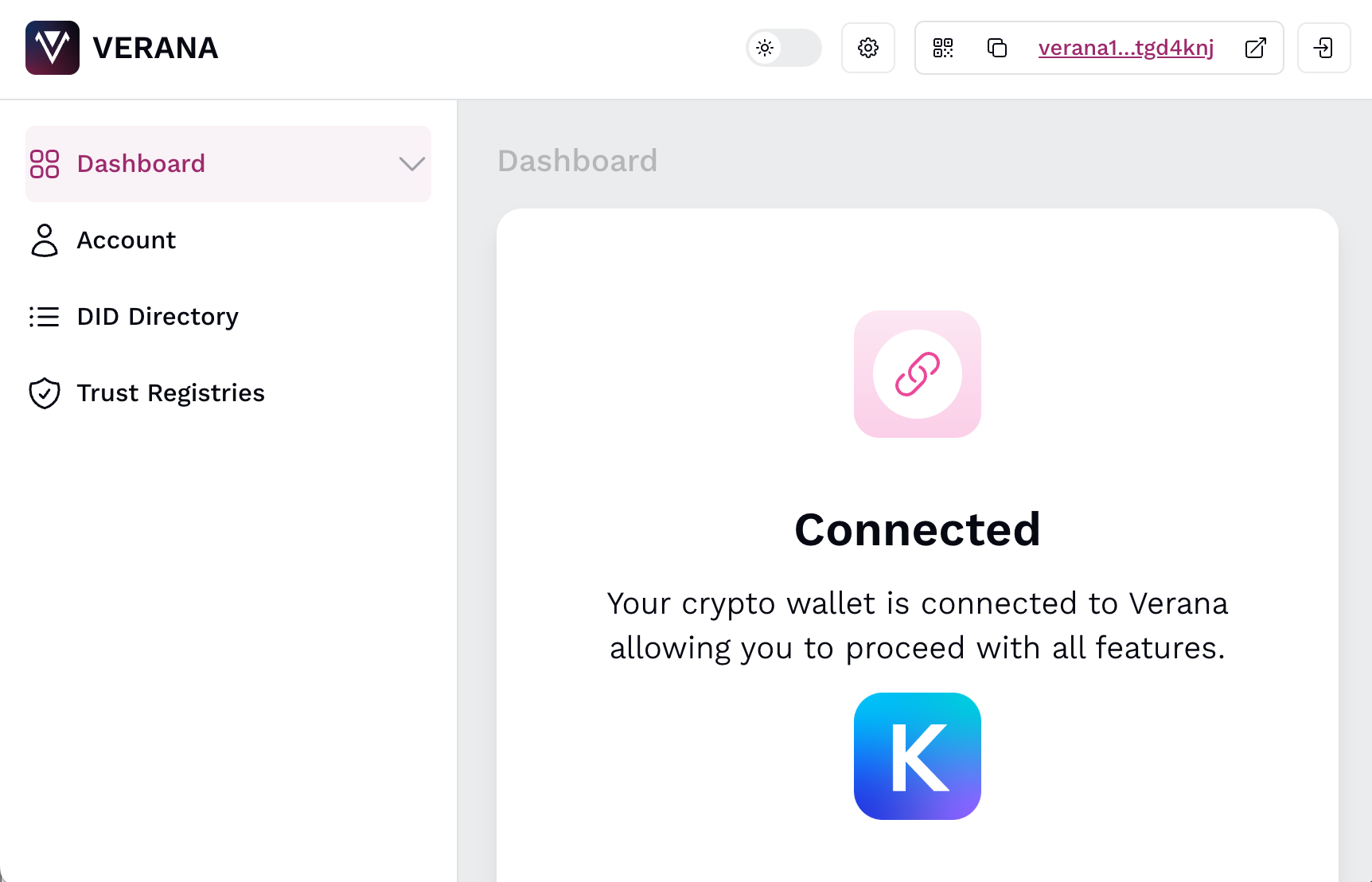Click the verana1...tgd4knj address link
The image size is (1372, 882).
tap(1125, 48)
